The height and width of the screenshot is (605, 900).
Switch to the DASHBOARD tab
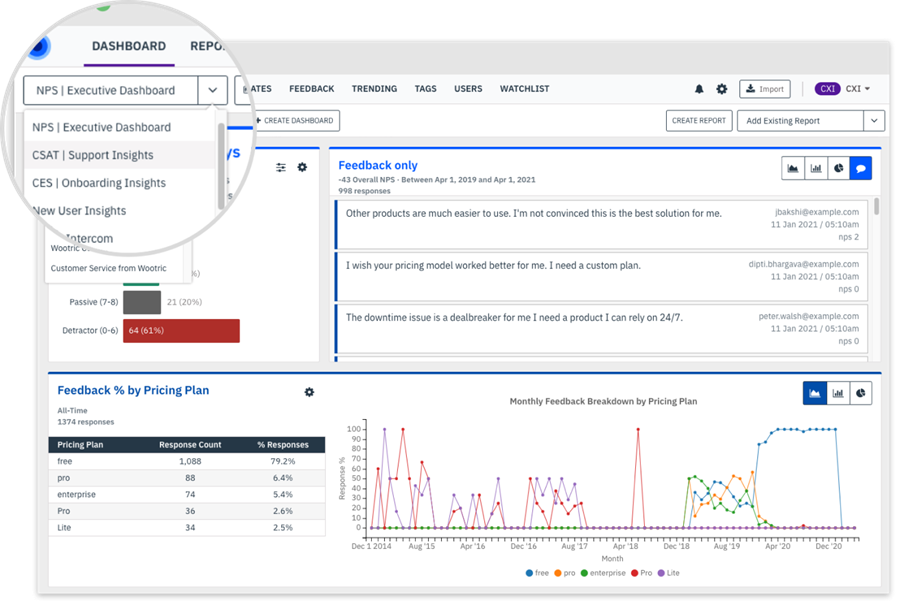click(129, 46)
